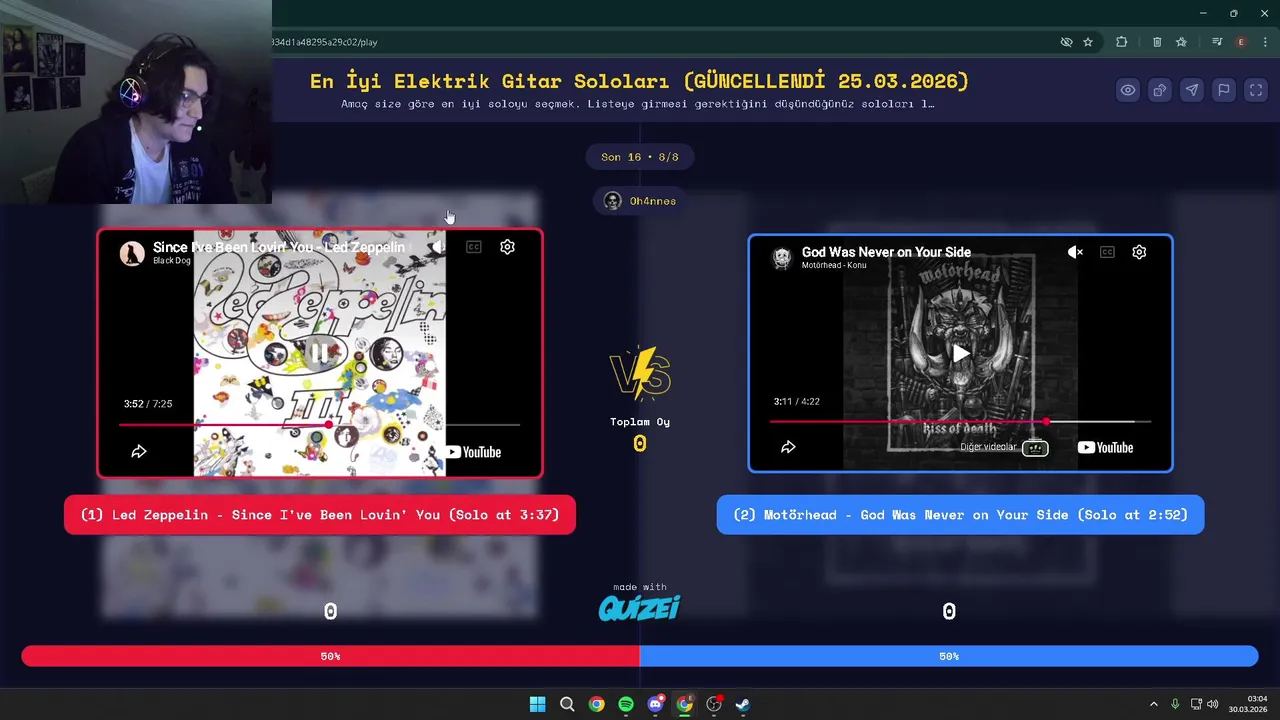The image size is (1280, 720).
Task: Toggle captions CC on Motörhead video
Action: click(1107, 252)
